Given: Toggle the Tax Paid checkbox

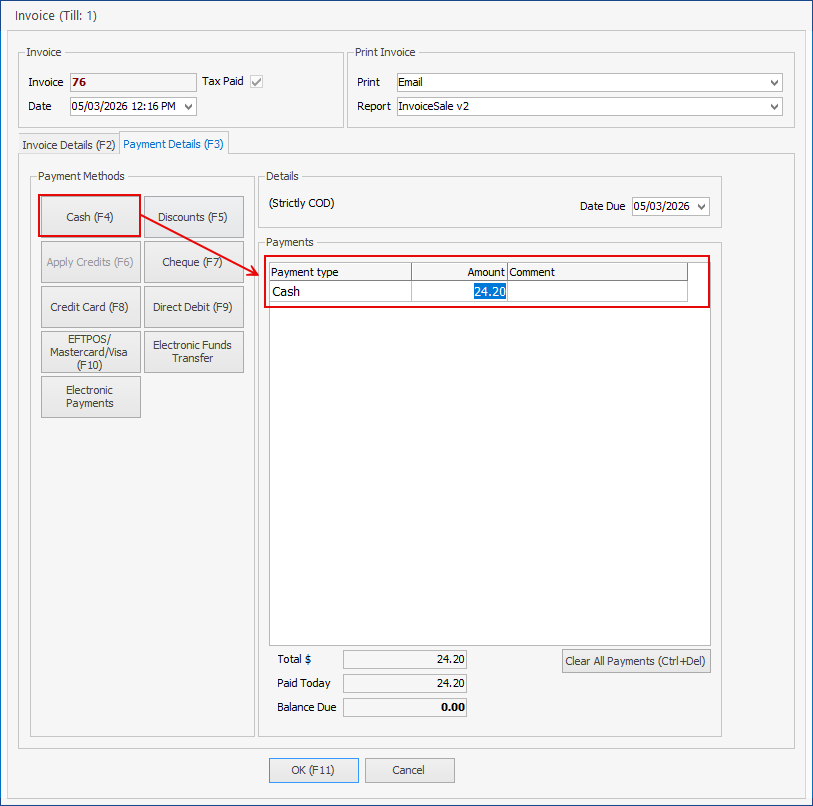Looking at the screenshot, I should [256, 81].
